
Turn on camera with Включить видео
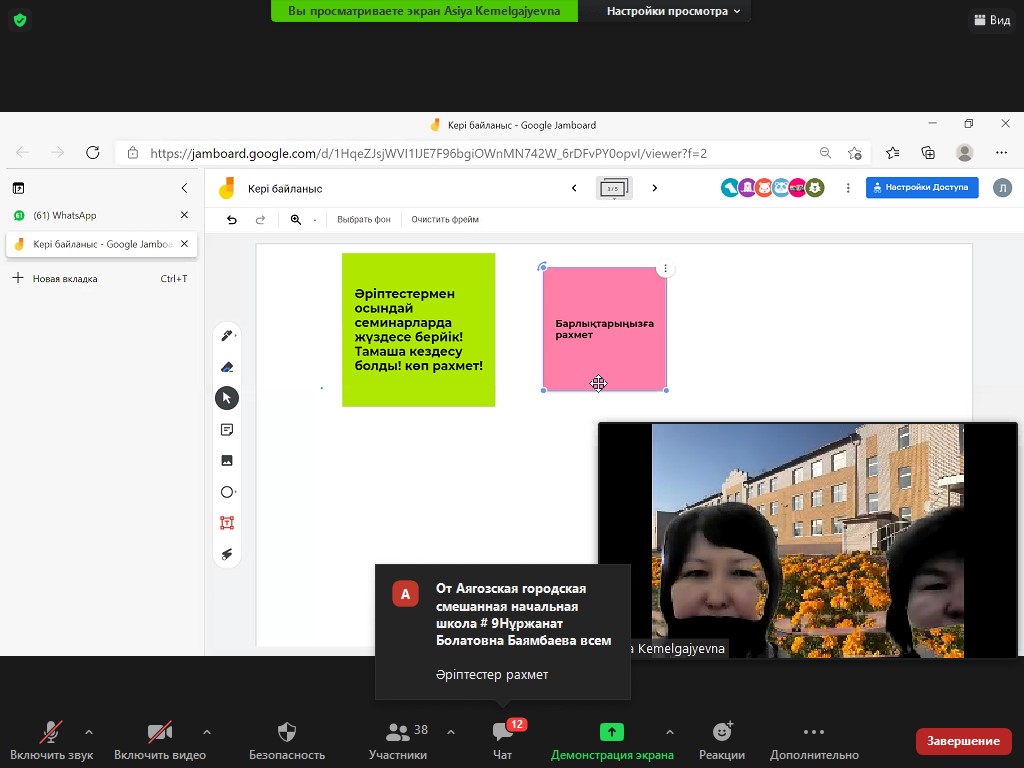(x=159, y=741)
